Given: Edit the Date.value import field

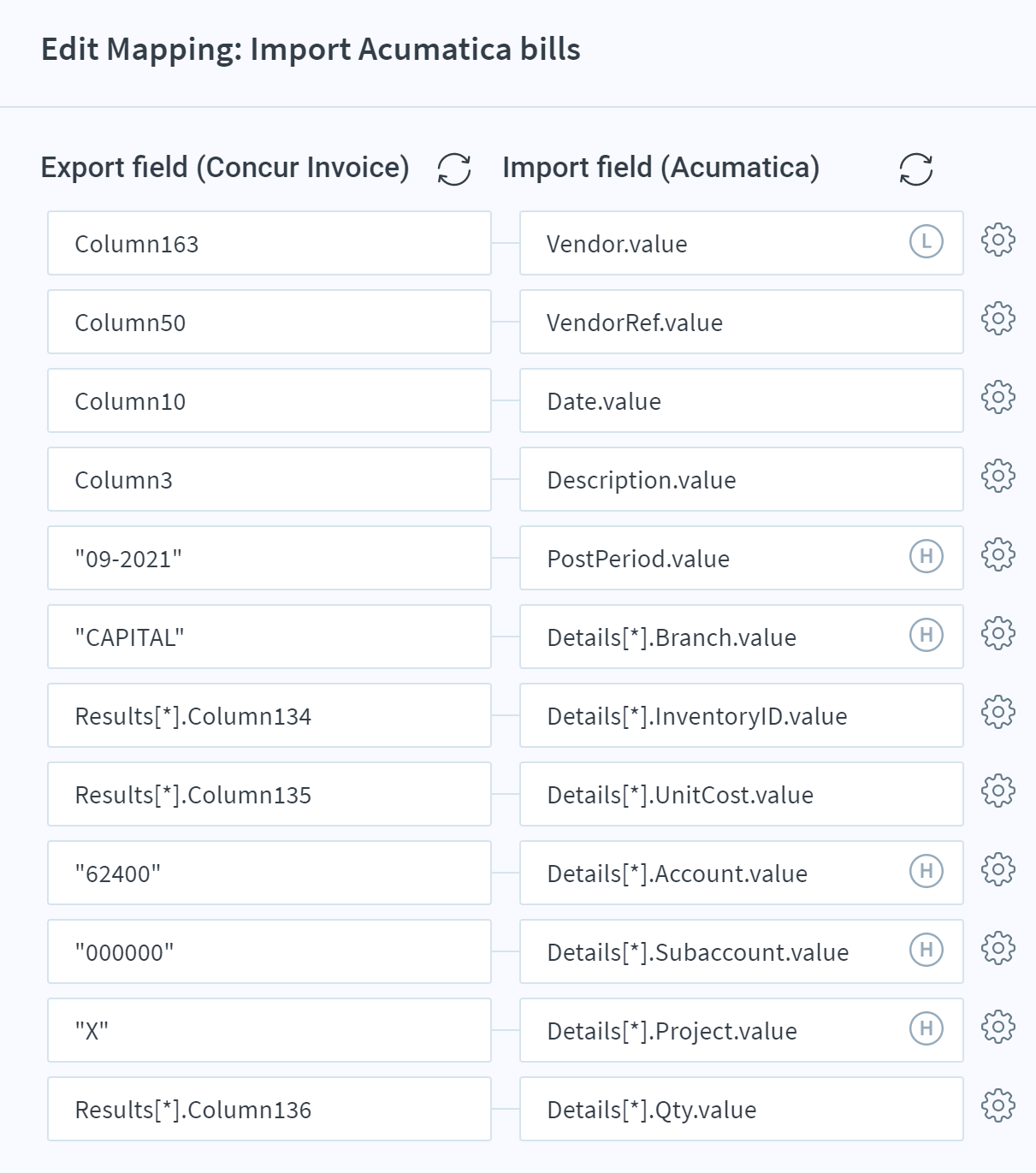Looking at the screenshot, I should point(742,400).
